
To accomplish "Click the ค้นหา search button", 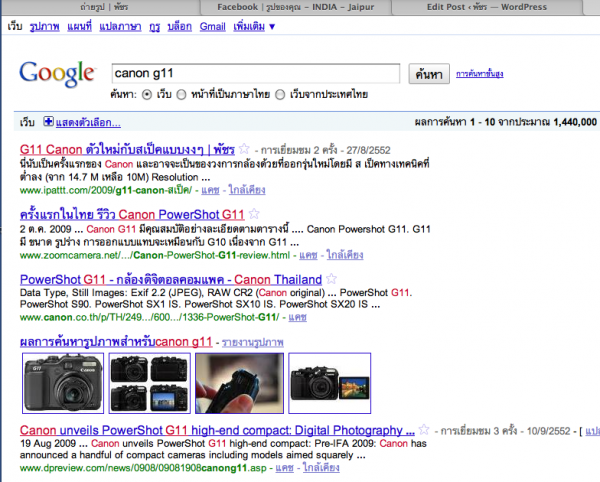I will point(429,74).
